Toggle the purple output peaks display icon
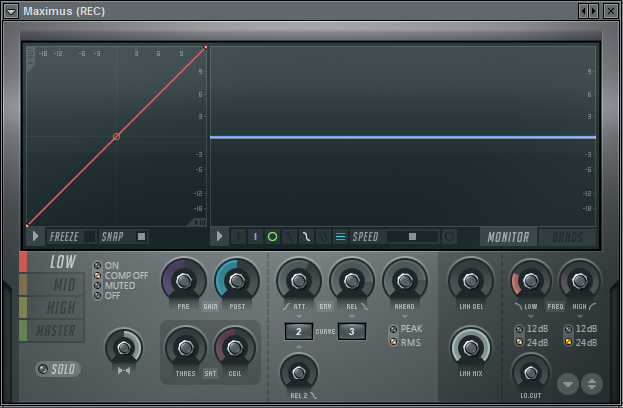Screen dimensions: 623x408 tap(255, 237)
